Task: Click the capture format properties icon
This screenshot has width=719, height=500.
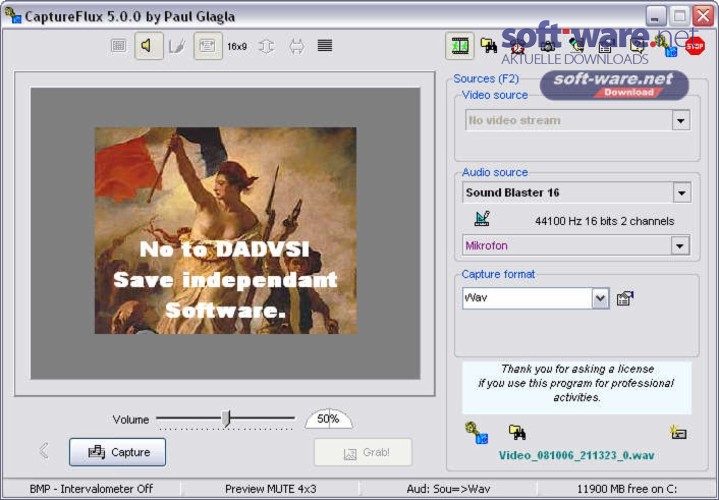Action: coord(625,299)
